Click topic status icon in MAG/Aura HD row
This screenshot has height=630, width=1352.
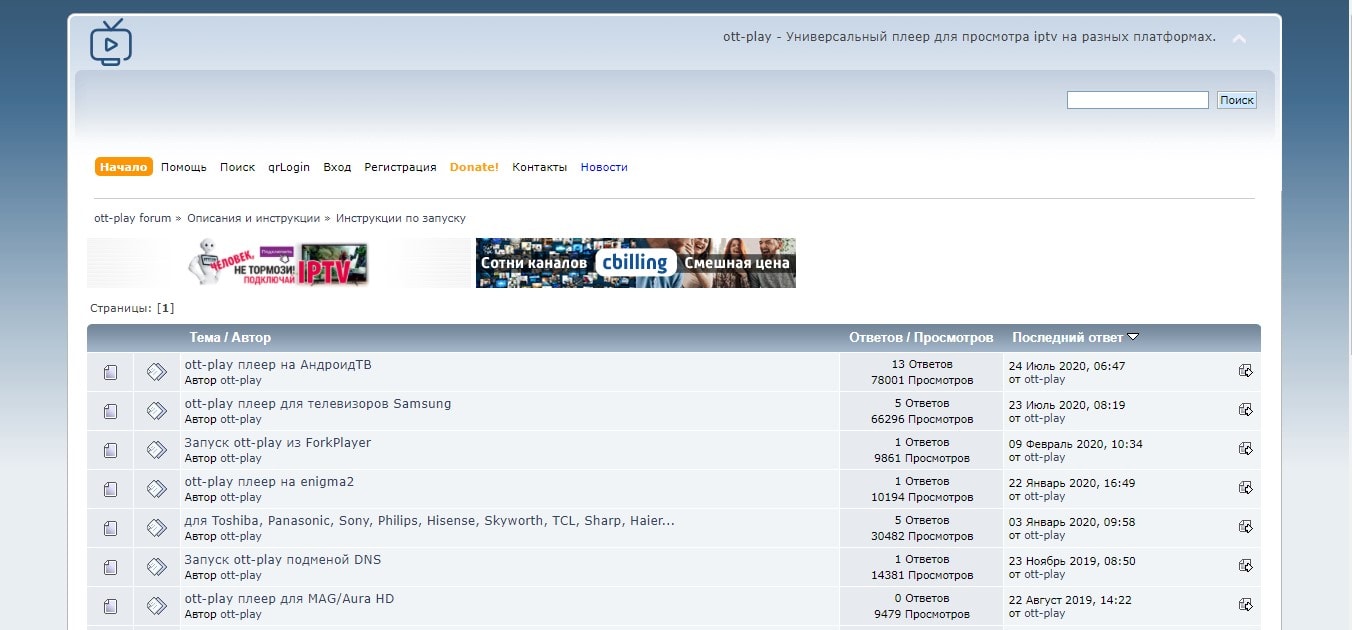(x=110, y=606)
